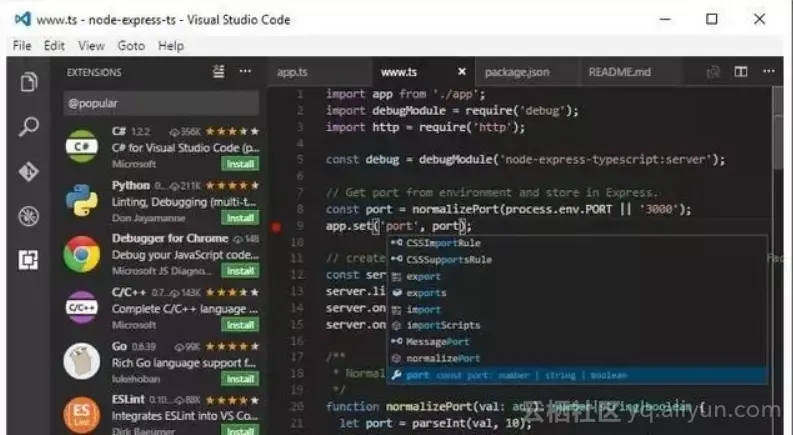793x435 pixels.
Task: Open the Debug view in activity bar
Action: point(29,216)
